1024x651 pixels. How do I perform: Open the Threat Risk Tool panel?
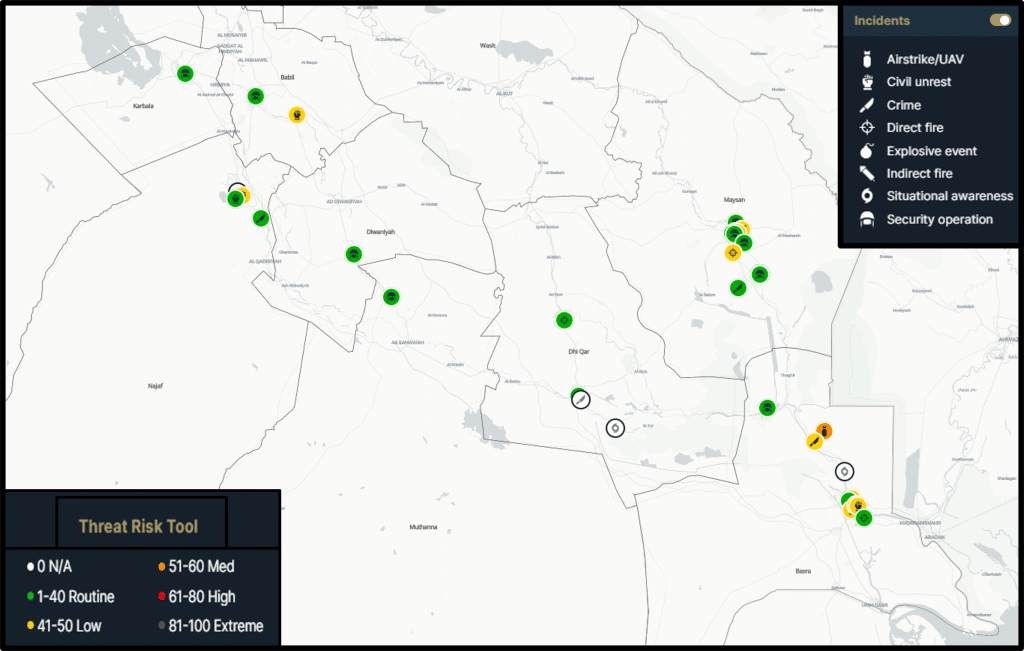pos(138,526)
